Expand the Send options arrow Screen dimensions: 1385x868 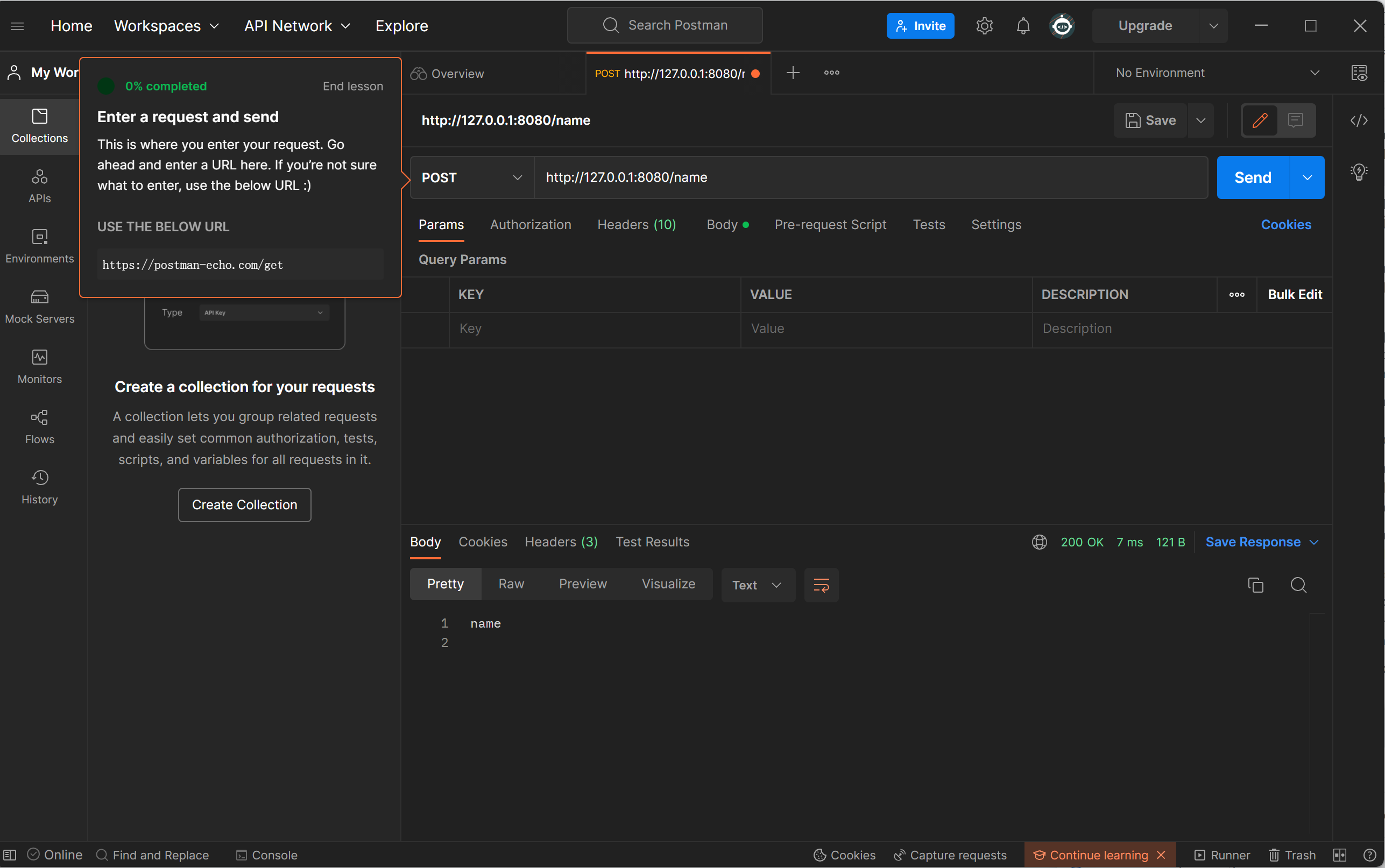1307,177
